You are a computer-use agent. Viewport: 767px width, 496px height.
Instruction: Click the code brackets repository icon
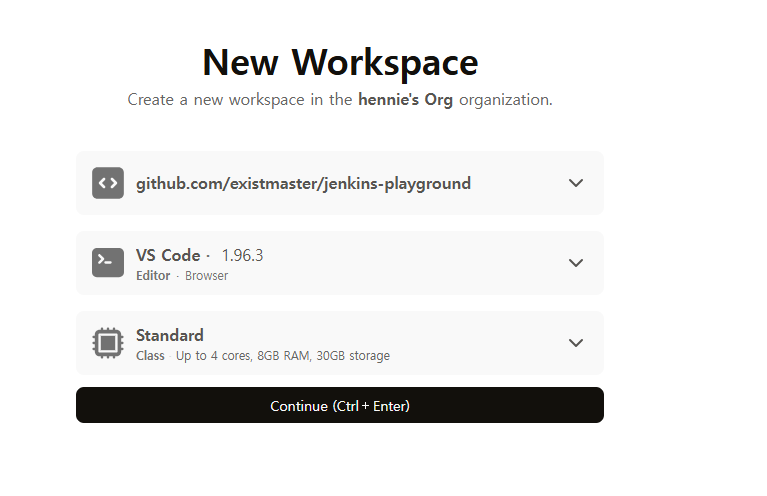point(108,183)
